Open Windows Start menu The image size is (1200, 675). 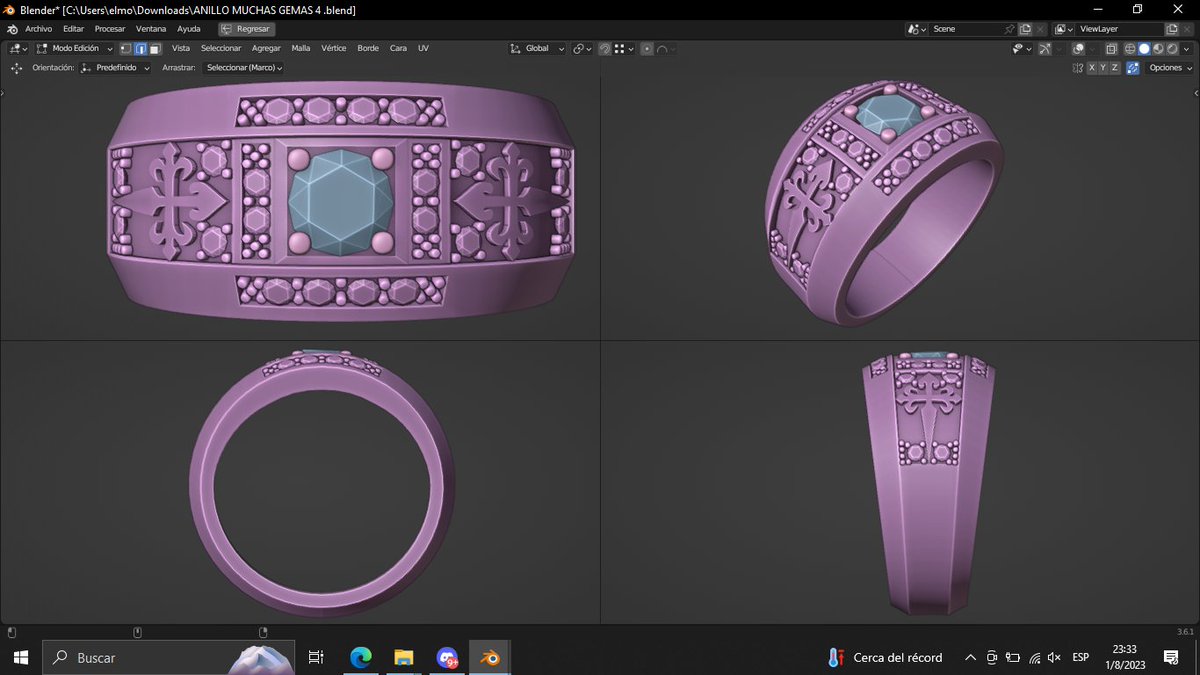(21, 657)
